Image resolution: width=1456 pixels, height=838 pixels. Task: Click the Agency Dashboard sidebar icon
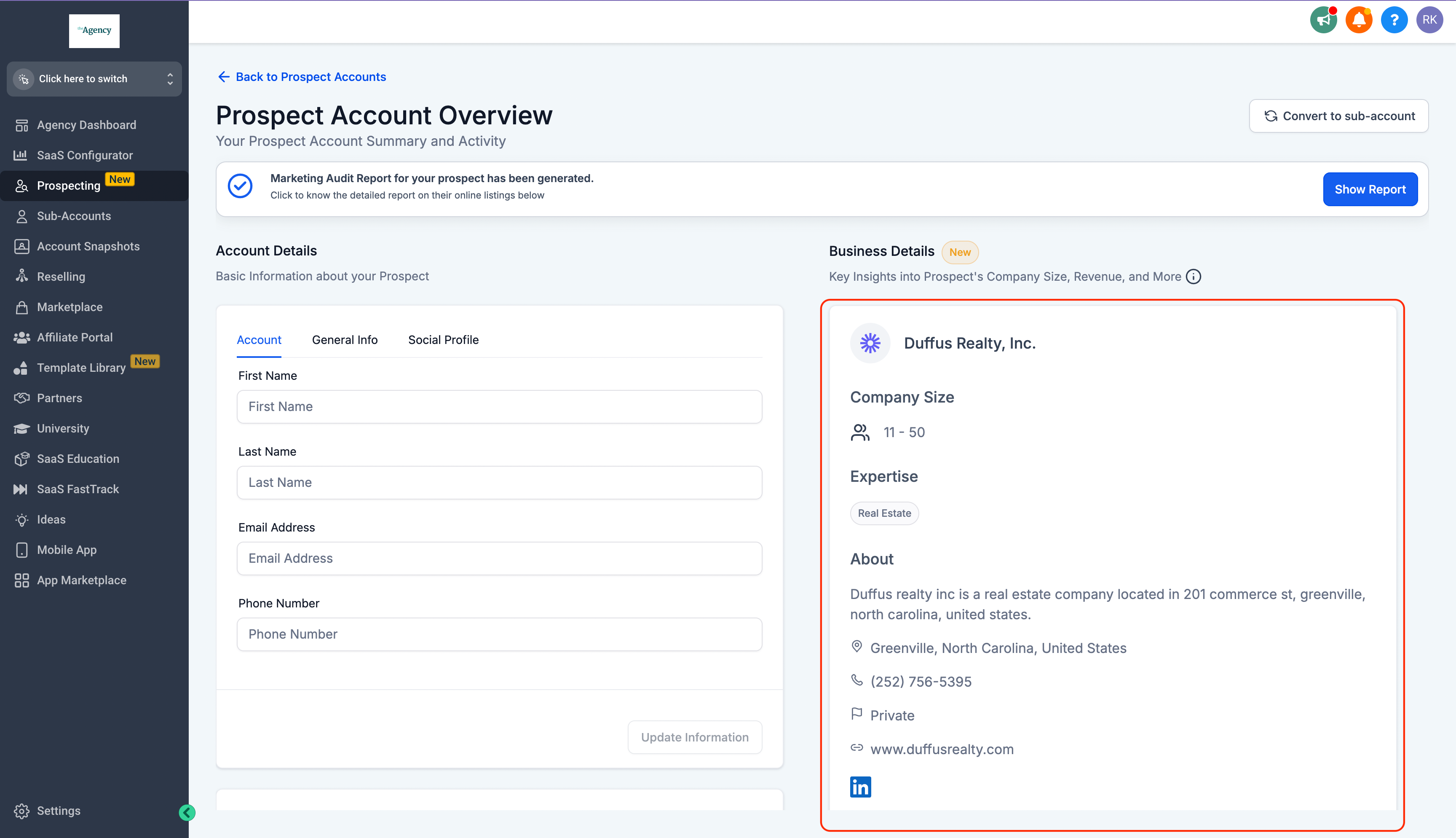point(22,125)
